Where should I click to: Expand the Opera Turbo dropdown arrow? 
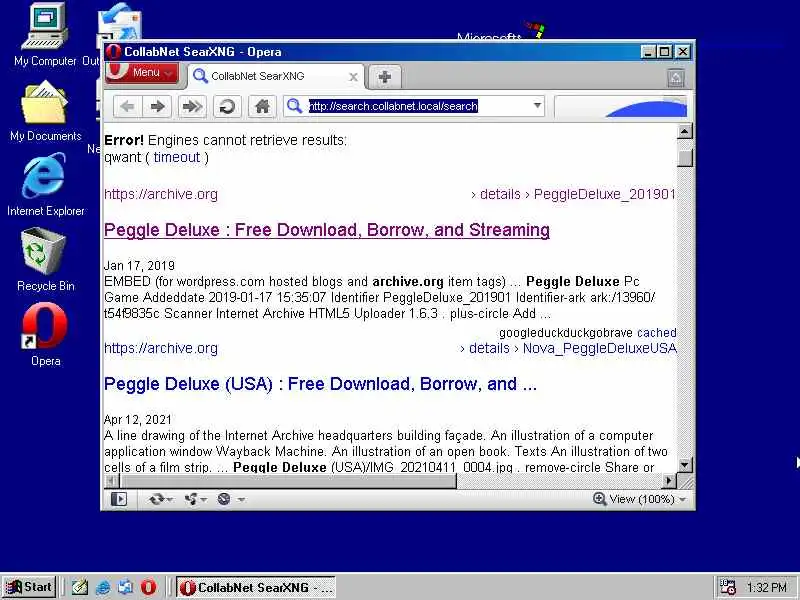click(241, 499)
